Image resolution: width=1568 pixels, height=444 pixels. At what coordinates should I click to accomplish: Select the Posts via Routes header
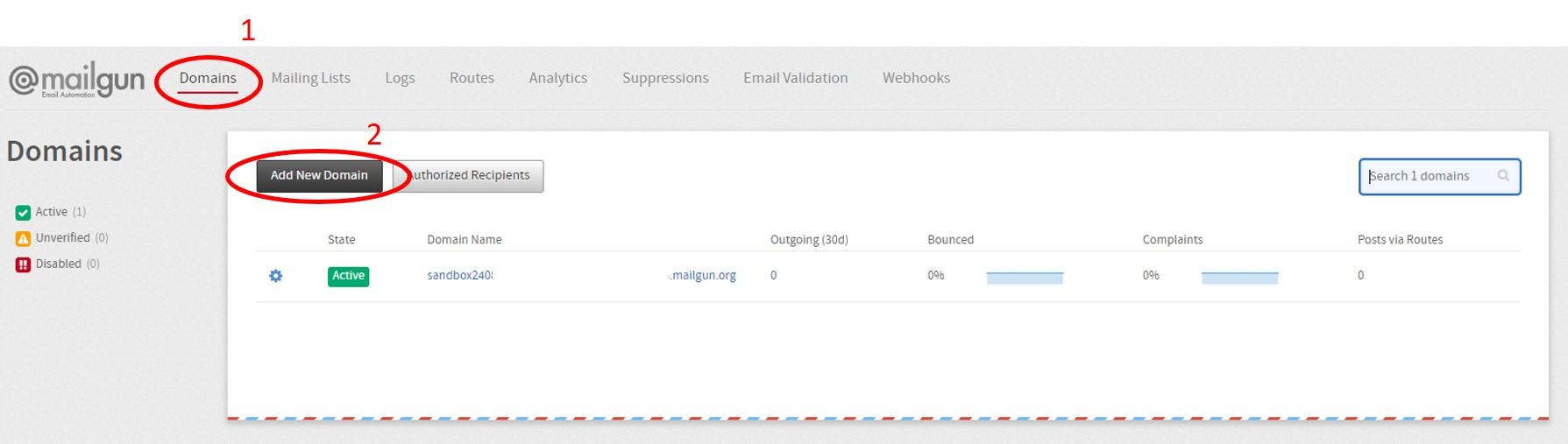pos(1400,239)
